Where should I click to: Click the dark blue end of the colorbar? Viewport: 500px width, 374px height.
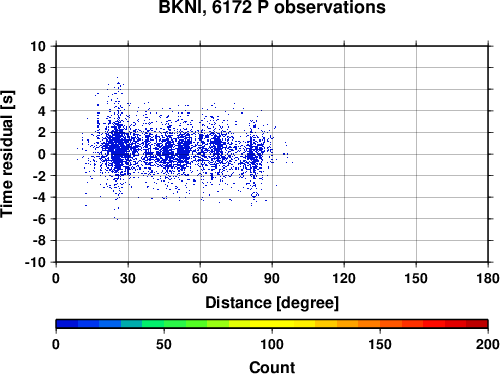click(x=67, y=324)
